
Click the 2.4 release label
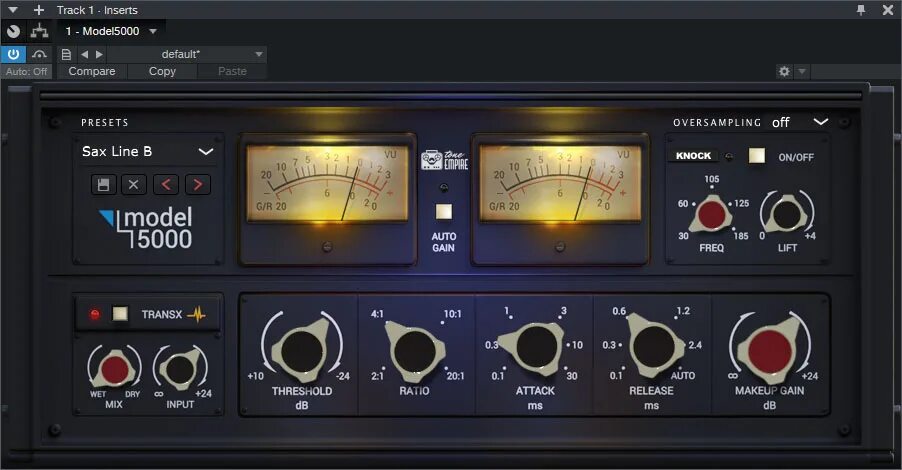(x=695, y=345)
